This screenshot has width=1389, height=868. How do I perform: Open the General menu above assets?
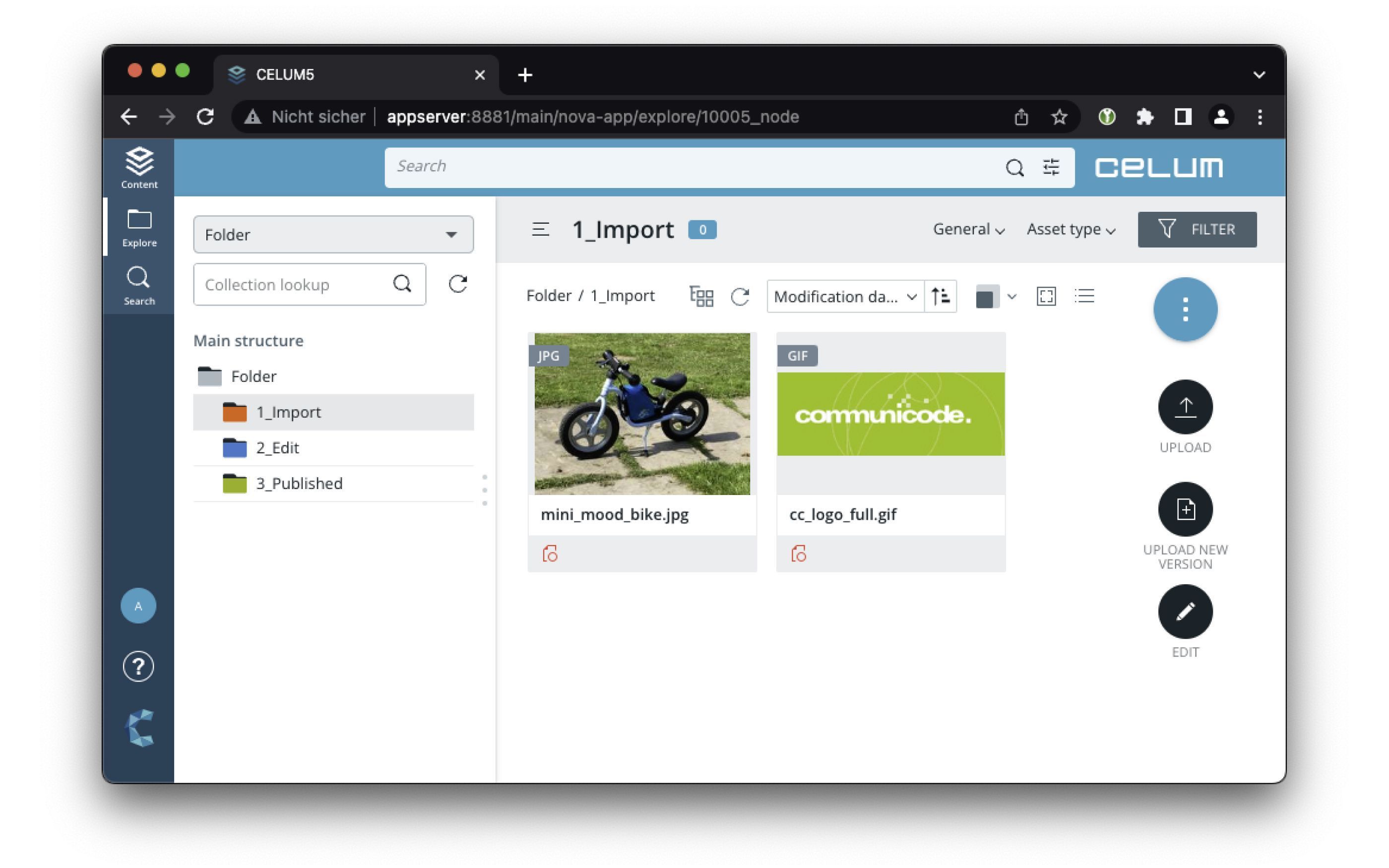click(x=968, y=229)
